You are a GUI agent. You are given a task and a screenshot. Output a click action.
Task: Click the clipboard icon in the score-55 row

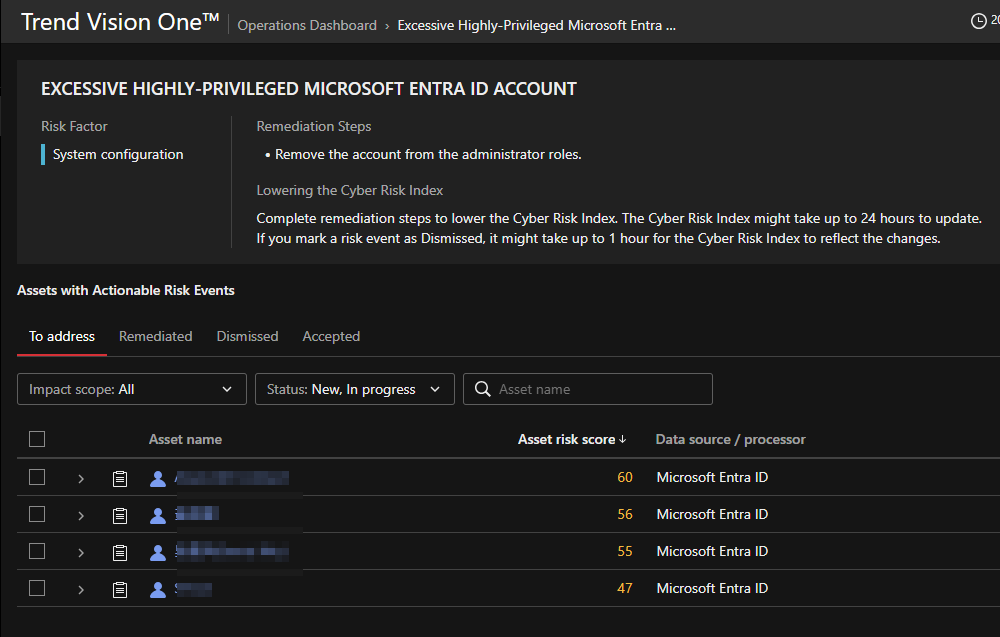point(120,552)
